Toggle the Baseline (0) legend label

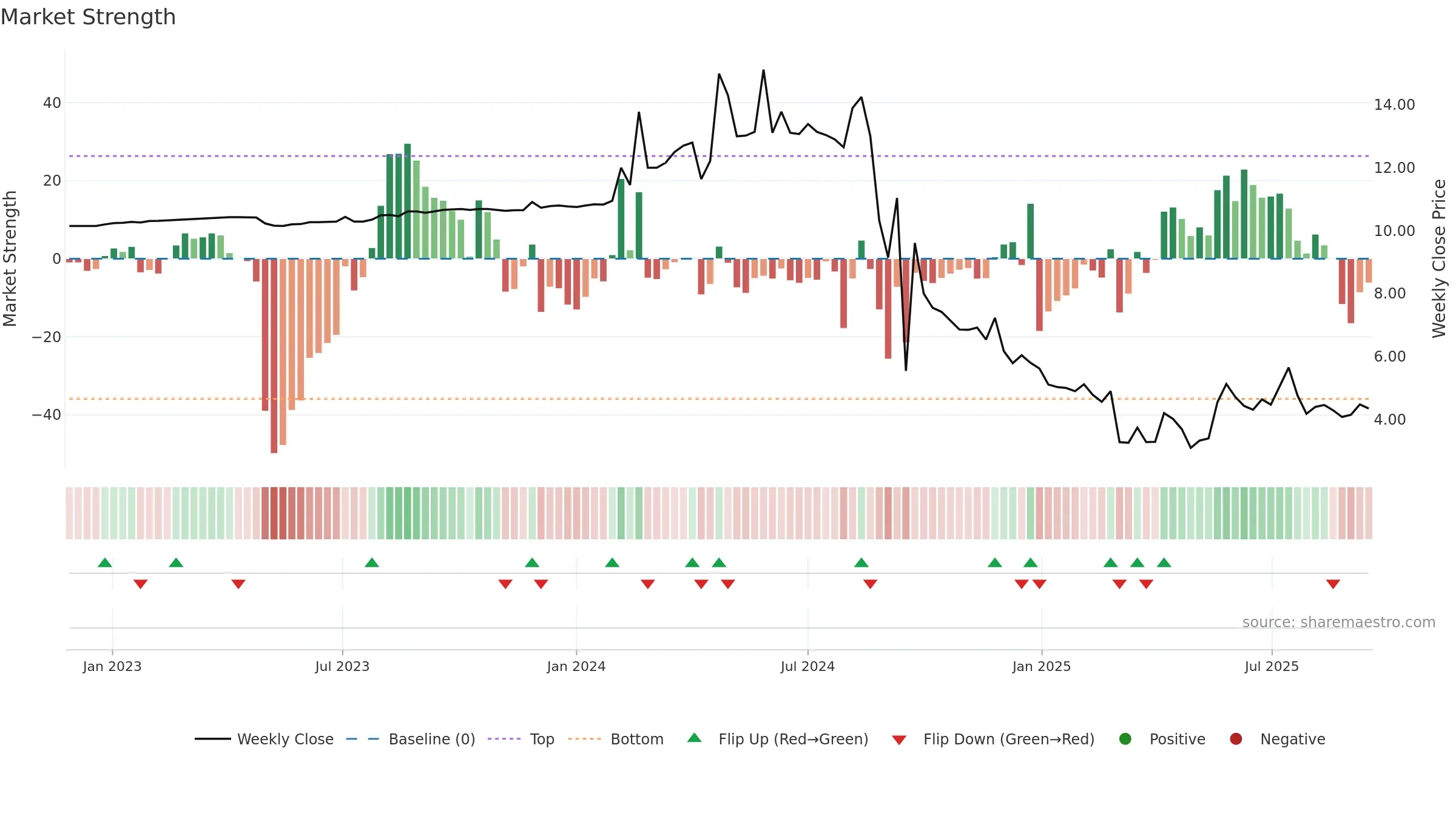pyautogui.click(x=432, y=739)
